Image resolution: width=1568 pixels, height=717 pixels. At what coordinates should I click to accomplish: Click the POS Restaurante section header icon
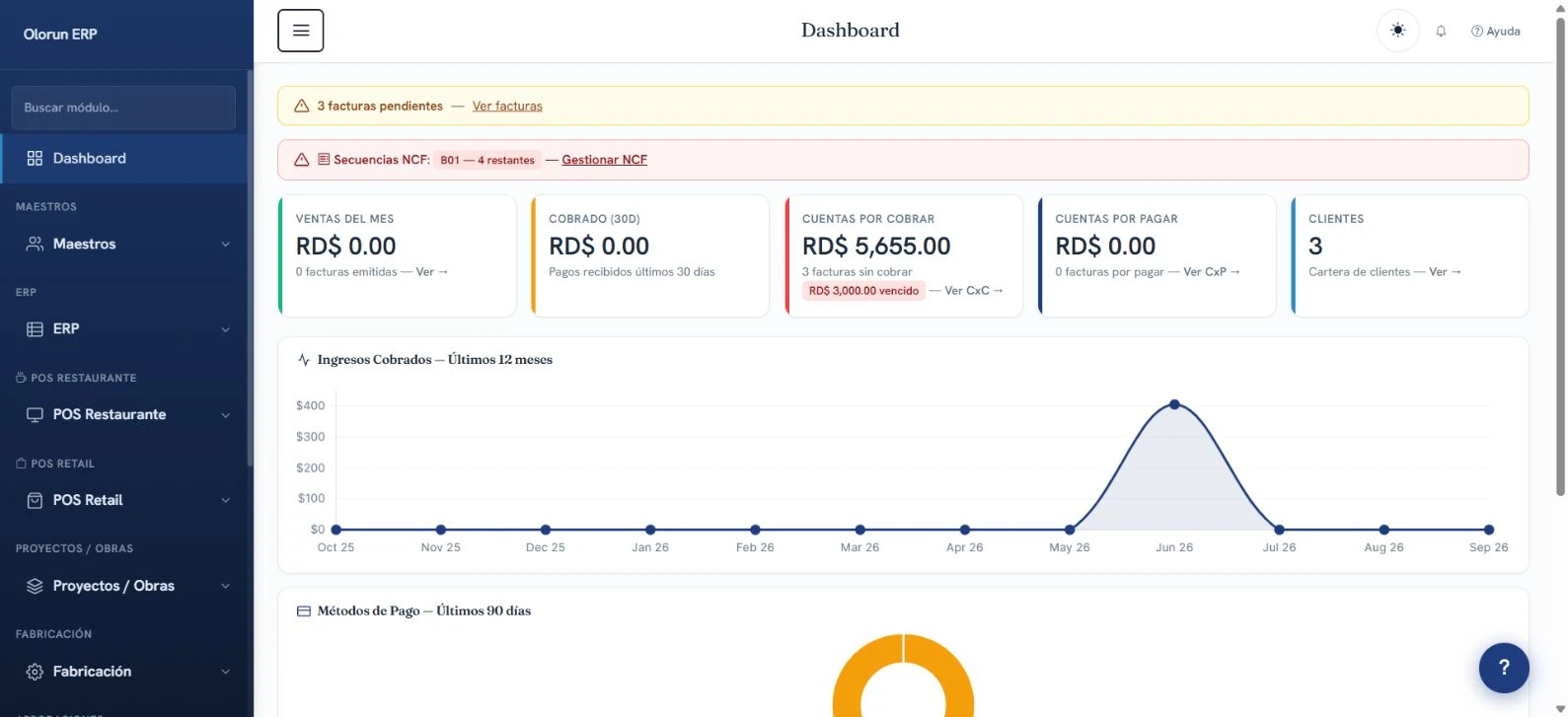click(21, 378)
